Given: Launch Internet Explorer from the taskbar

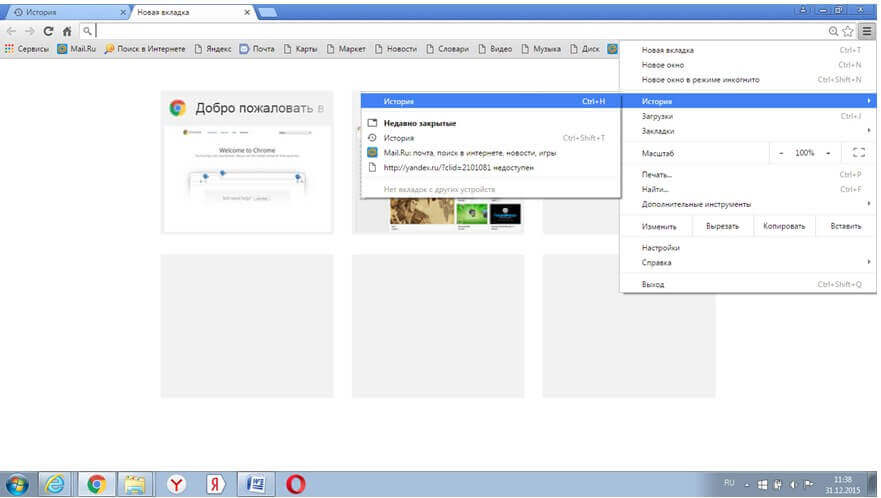Looking at the screenshot, I should pos(56,484).
